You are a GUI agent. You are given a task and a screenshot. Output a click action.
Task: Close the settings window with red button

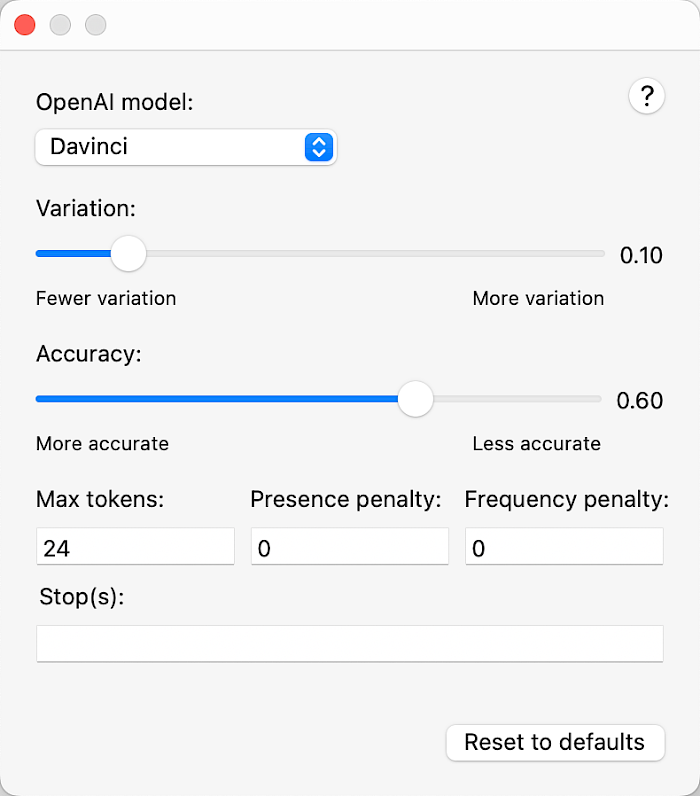pos(25,25)
